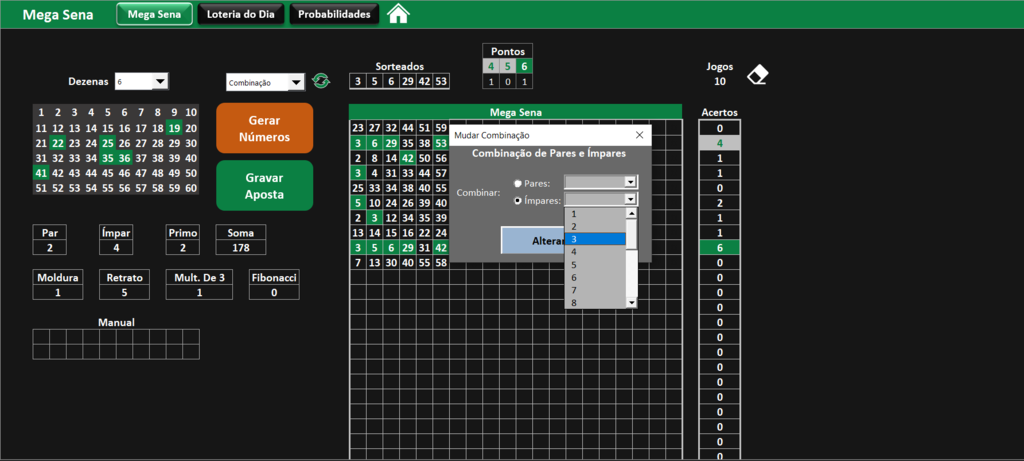Open the Combinação dropdown
Viewport: 1024px width, 461px height.
[297, 82]
